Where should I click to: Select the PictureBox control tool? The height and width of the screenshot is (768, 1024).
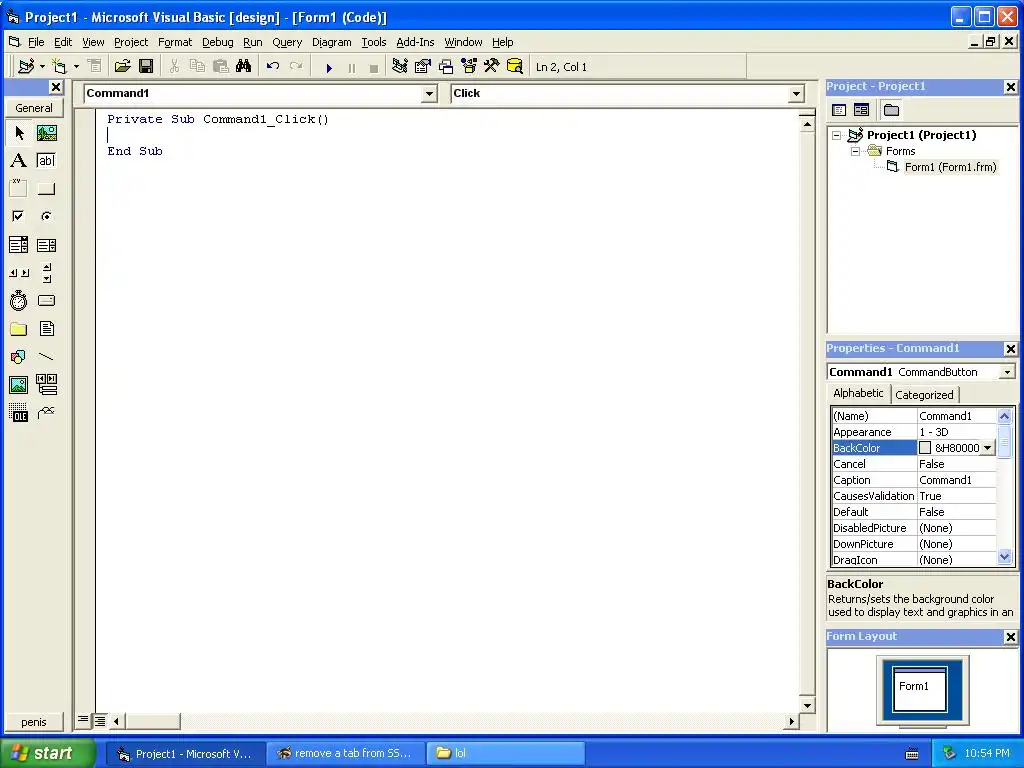pyautogui.click(x=46, y=133)
